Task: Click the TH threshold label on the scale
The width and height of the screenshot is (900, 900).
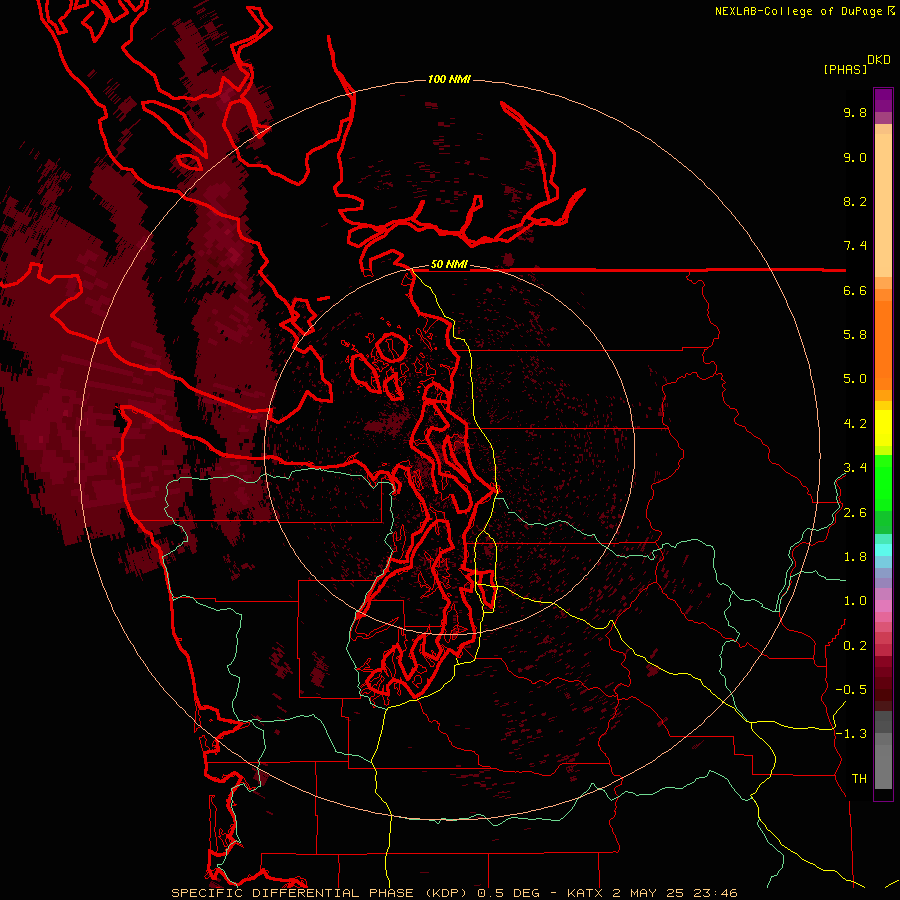Action: (859, 779)
